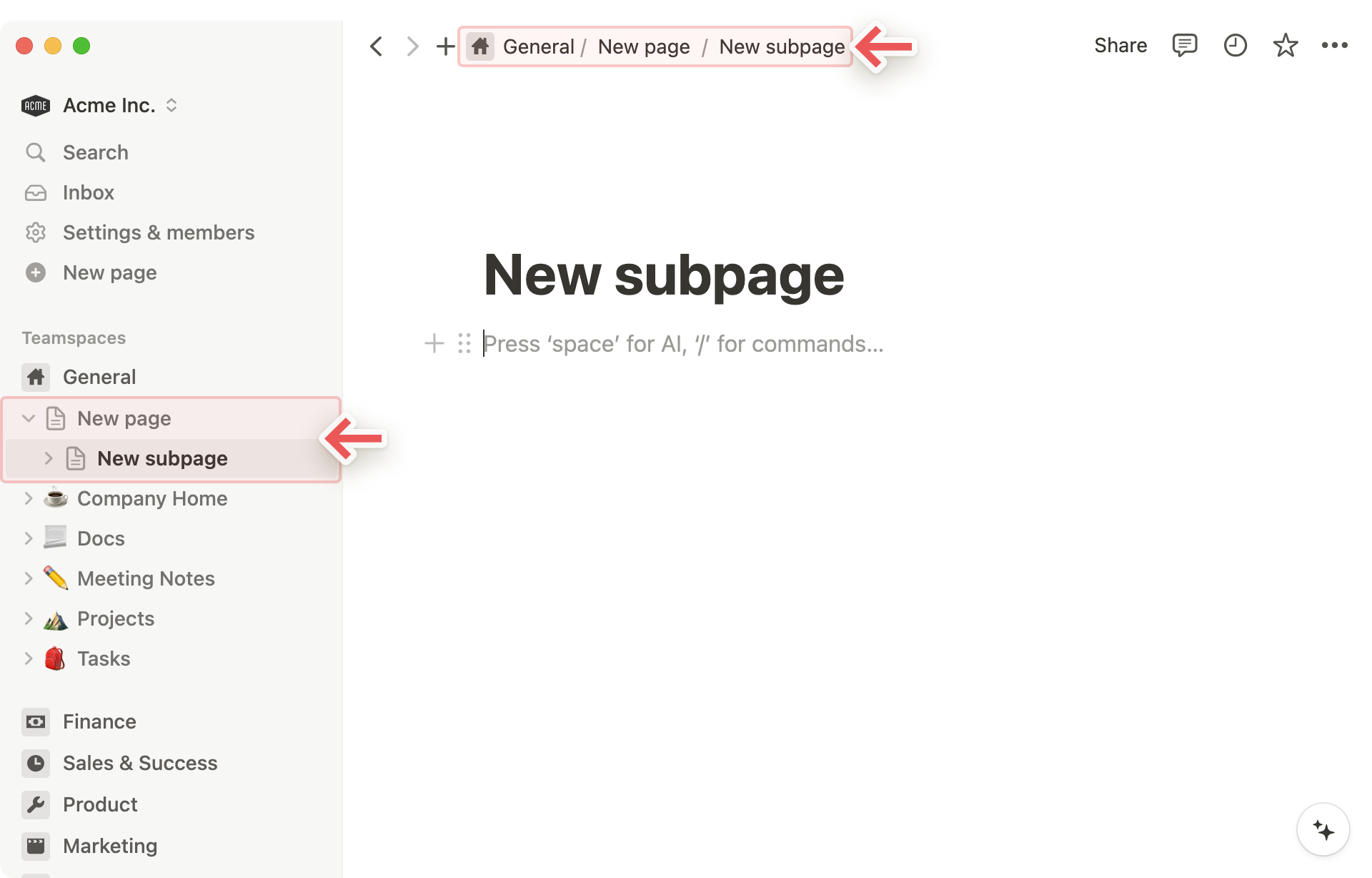This screenshot has height=878, width=1372.
Task: Open Settings & members
Action: click(158, 232)
